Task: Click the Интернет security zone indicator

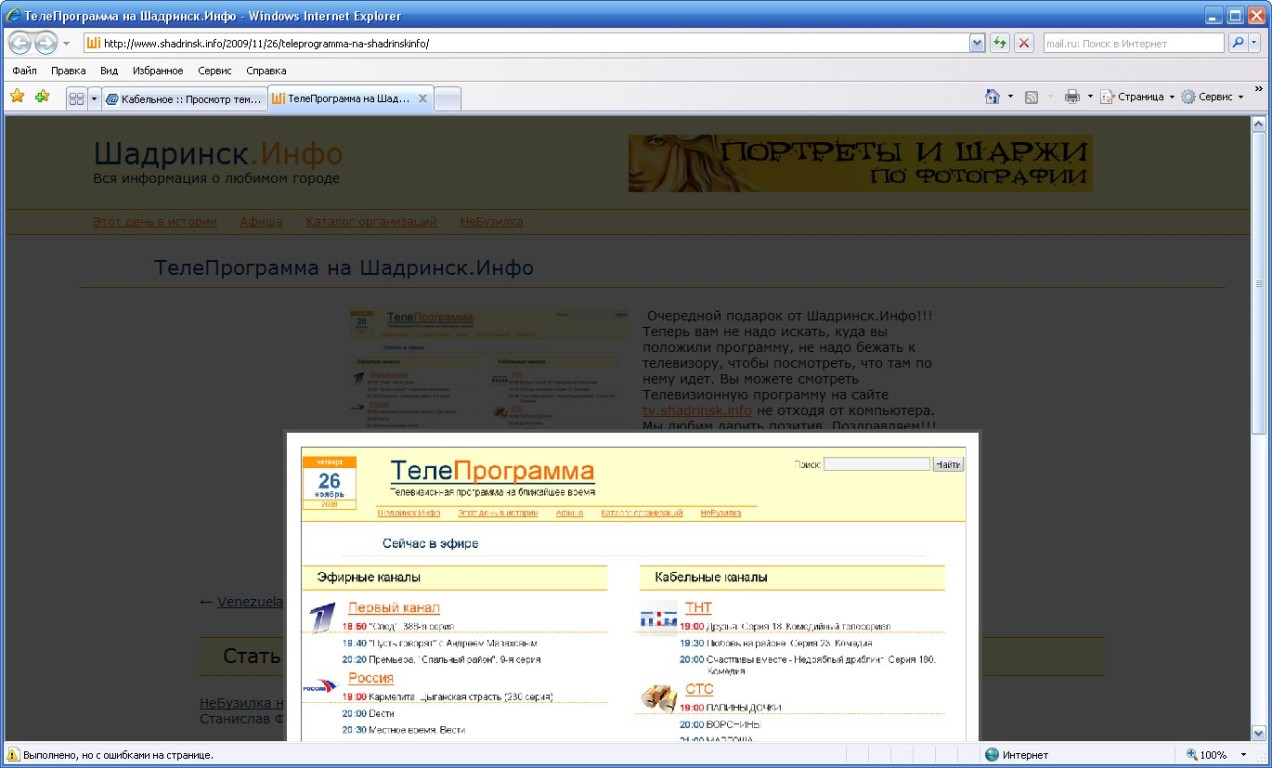Action: [x=1017, y=755]
